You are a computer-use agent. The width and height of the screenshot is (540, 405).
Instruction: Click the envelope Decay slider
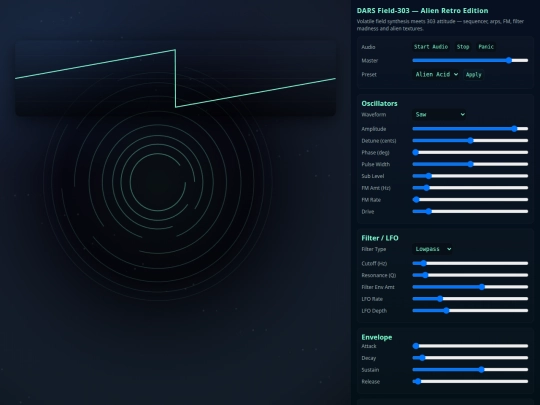(470, 358)
